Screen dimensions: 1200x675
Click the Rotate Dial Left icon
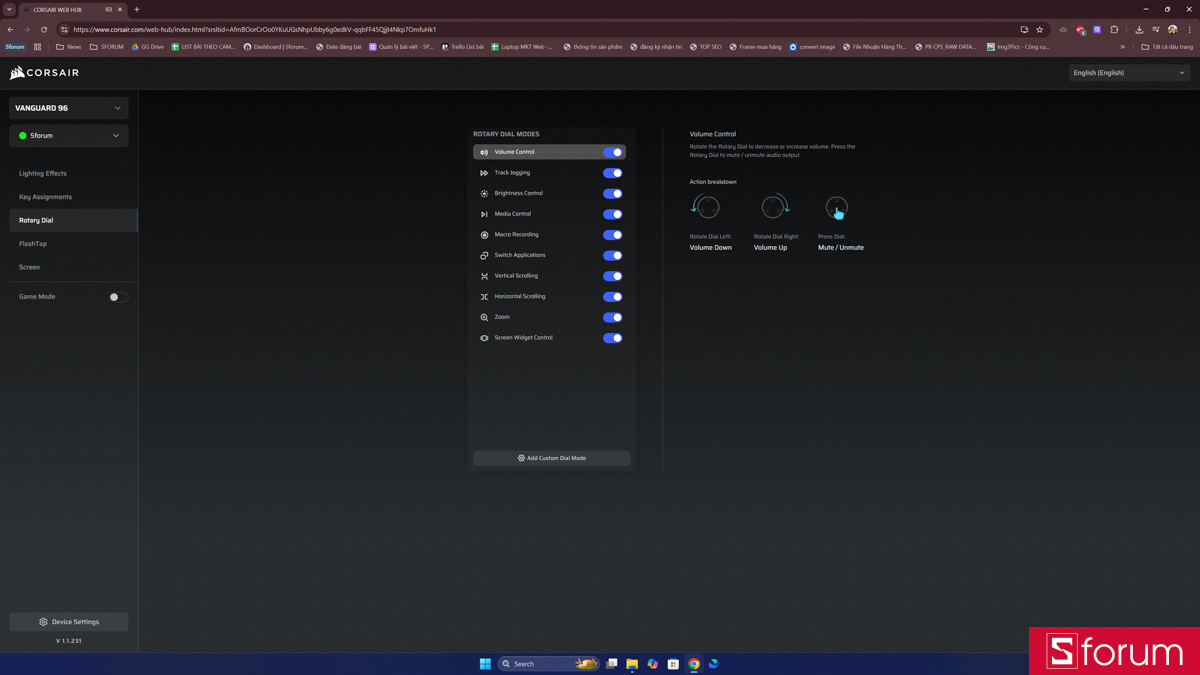point(706,207)
